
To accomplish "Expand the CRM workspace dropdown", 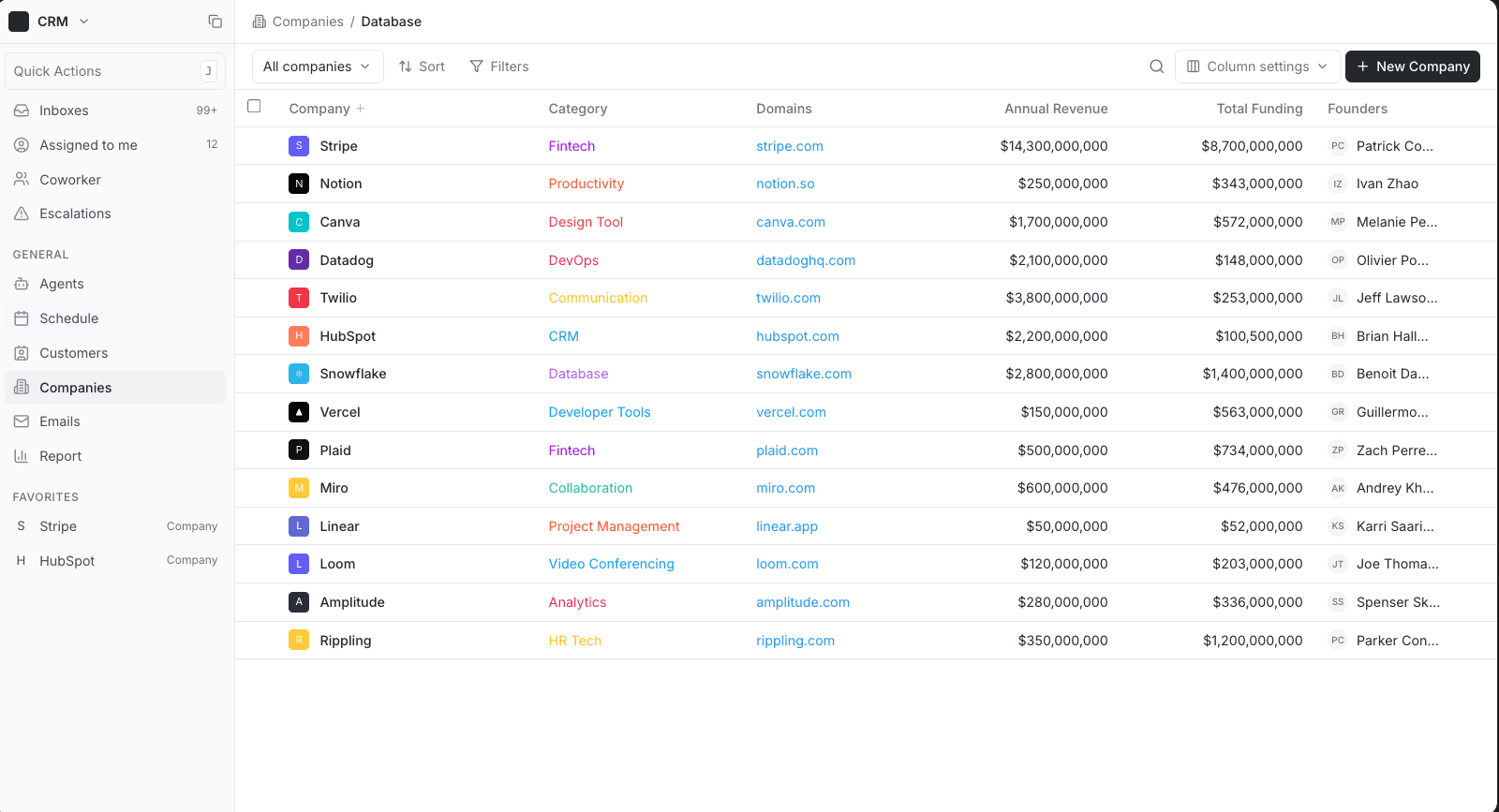I will tap(84, 22).
